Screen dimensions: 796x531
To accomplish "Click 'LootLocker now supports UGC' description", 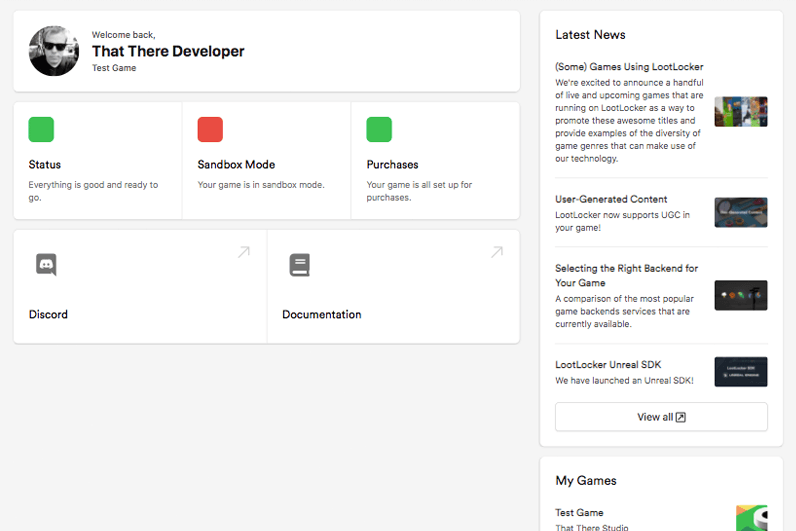I will click(622, 221).
